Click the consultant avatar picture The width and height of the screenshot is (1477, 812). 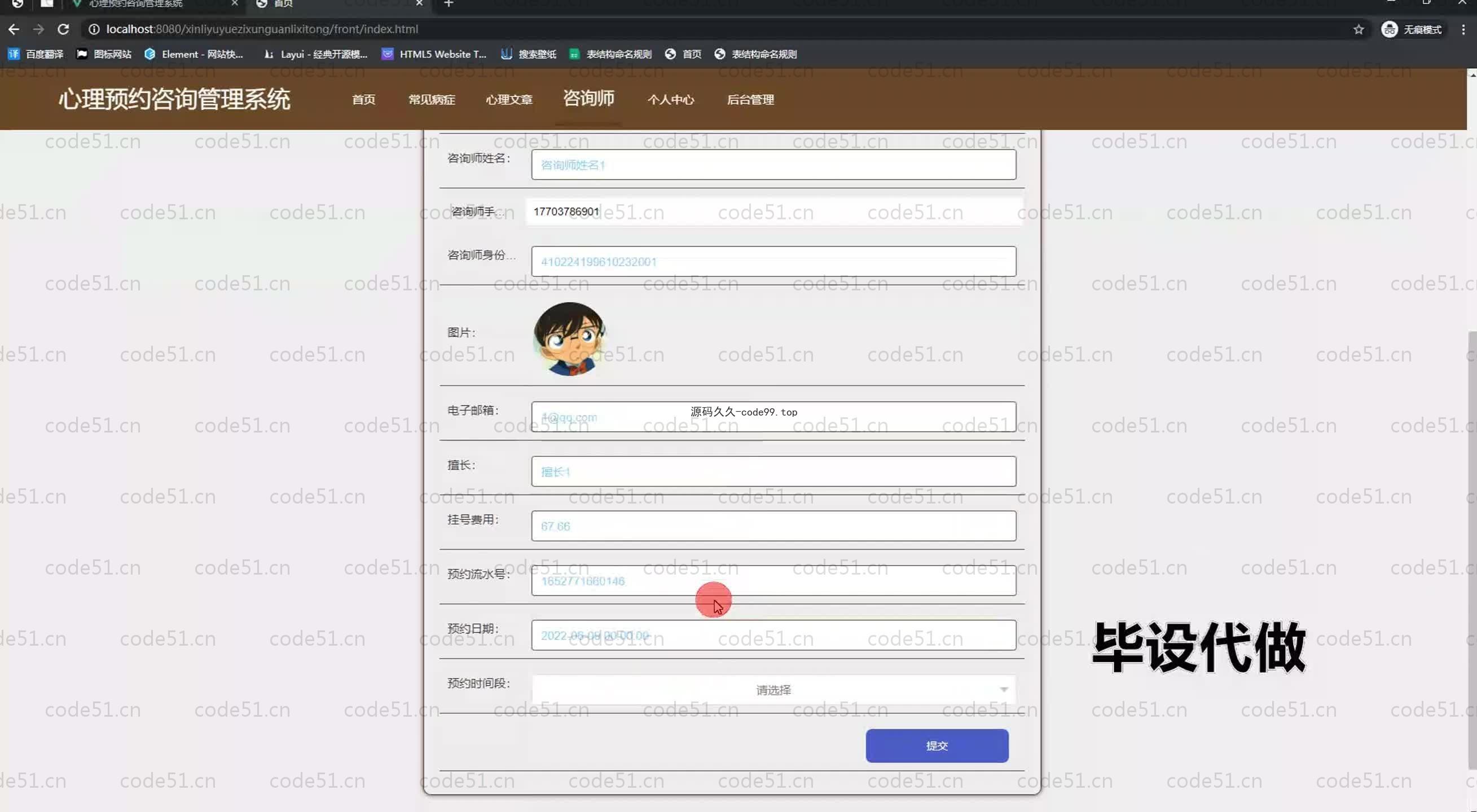click(x=569, y=339)
